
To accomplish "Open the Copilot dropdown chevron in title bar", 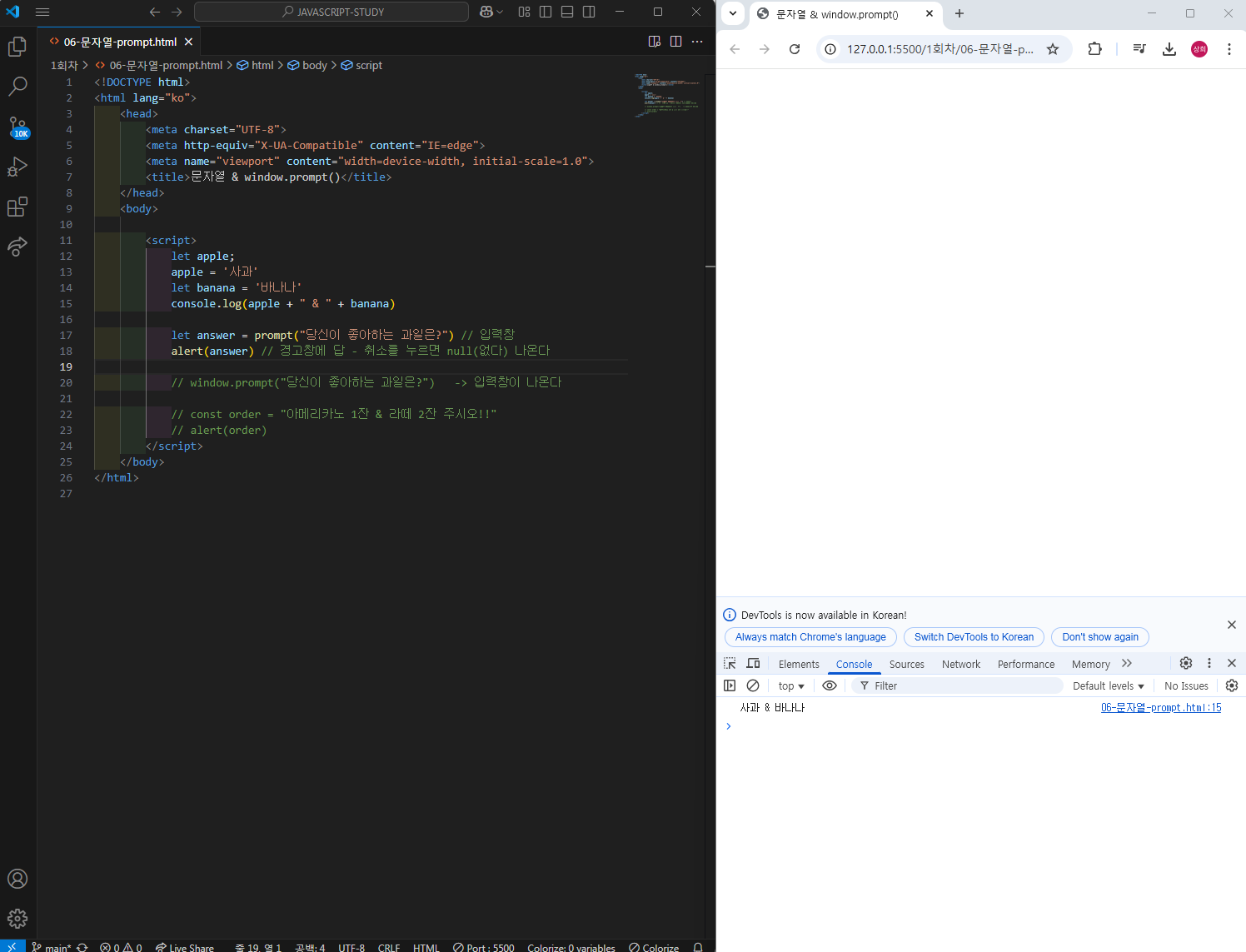I will (x=500, y=12).
